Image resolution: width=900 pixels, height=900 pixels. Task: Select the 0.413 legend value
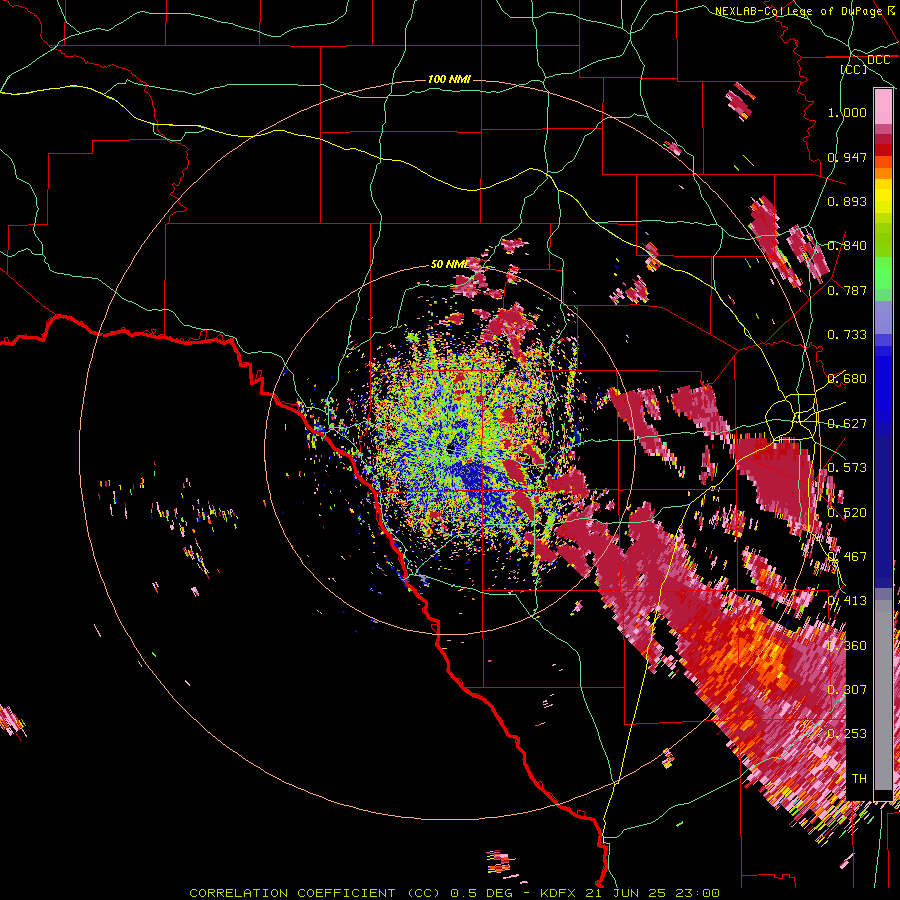click(847, 601)
